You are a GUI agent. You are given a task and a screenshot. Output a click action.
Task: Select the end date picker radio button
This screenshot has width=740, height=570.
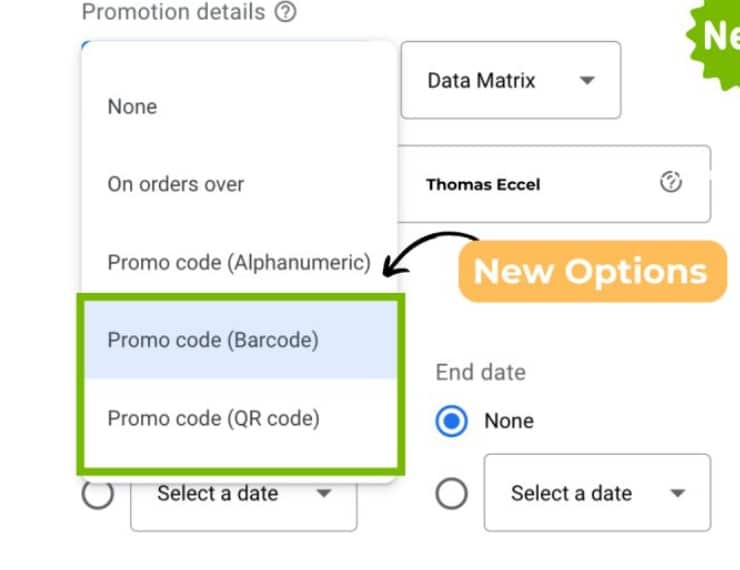coord(452,493)
